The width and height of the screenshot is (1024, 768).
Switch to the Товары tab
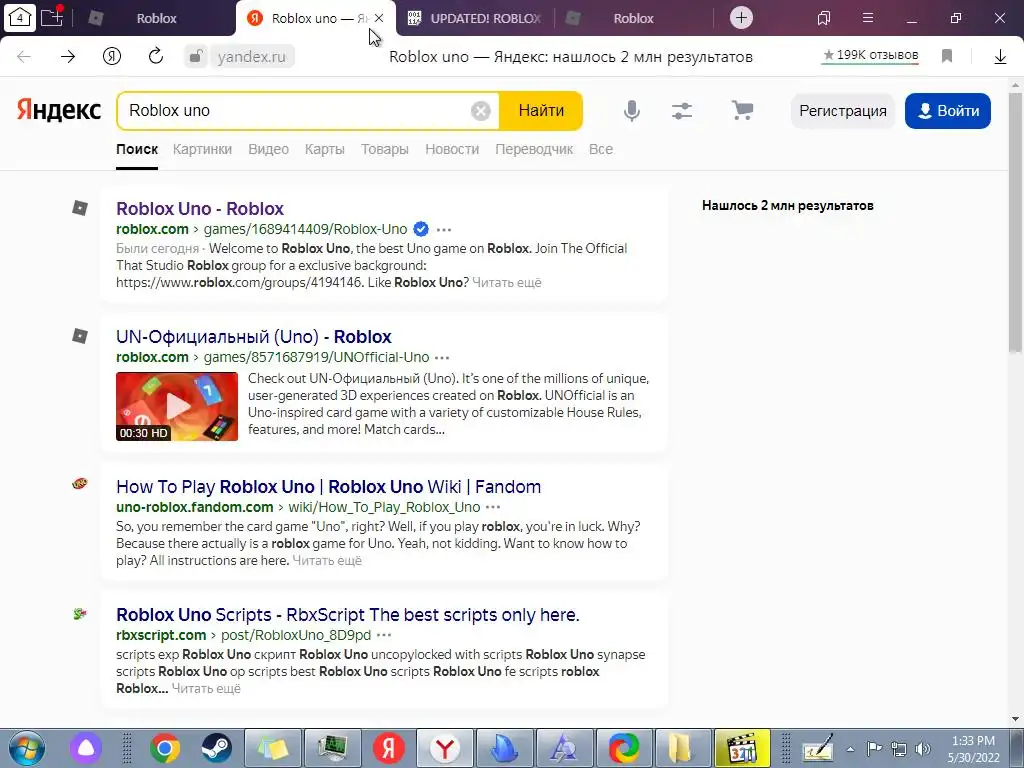(x=385, y=150)
